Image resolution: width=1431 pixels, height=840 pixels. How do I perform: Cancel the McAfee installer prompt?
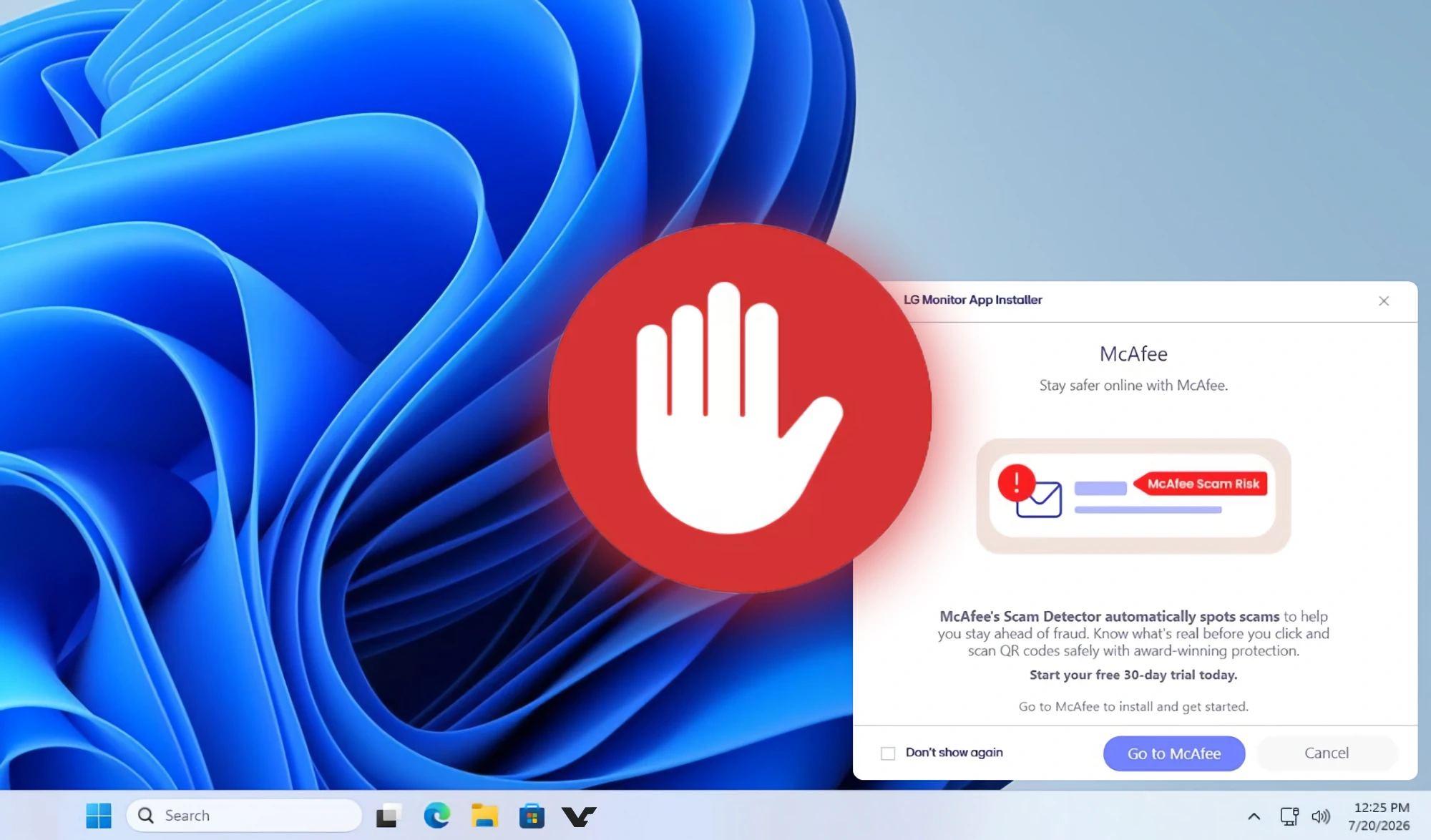[x=1327, y=753]
